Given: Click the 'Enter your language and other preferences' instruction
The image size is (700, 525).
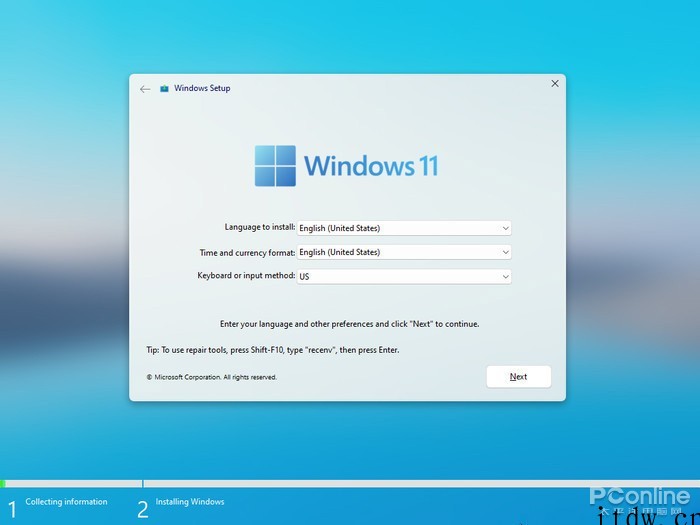Looking at the screenshot, I should (350, 324).
